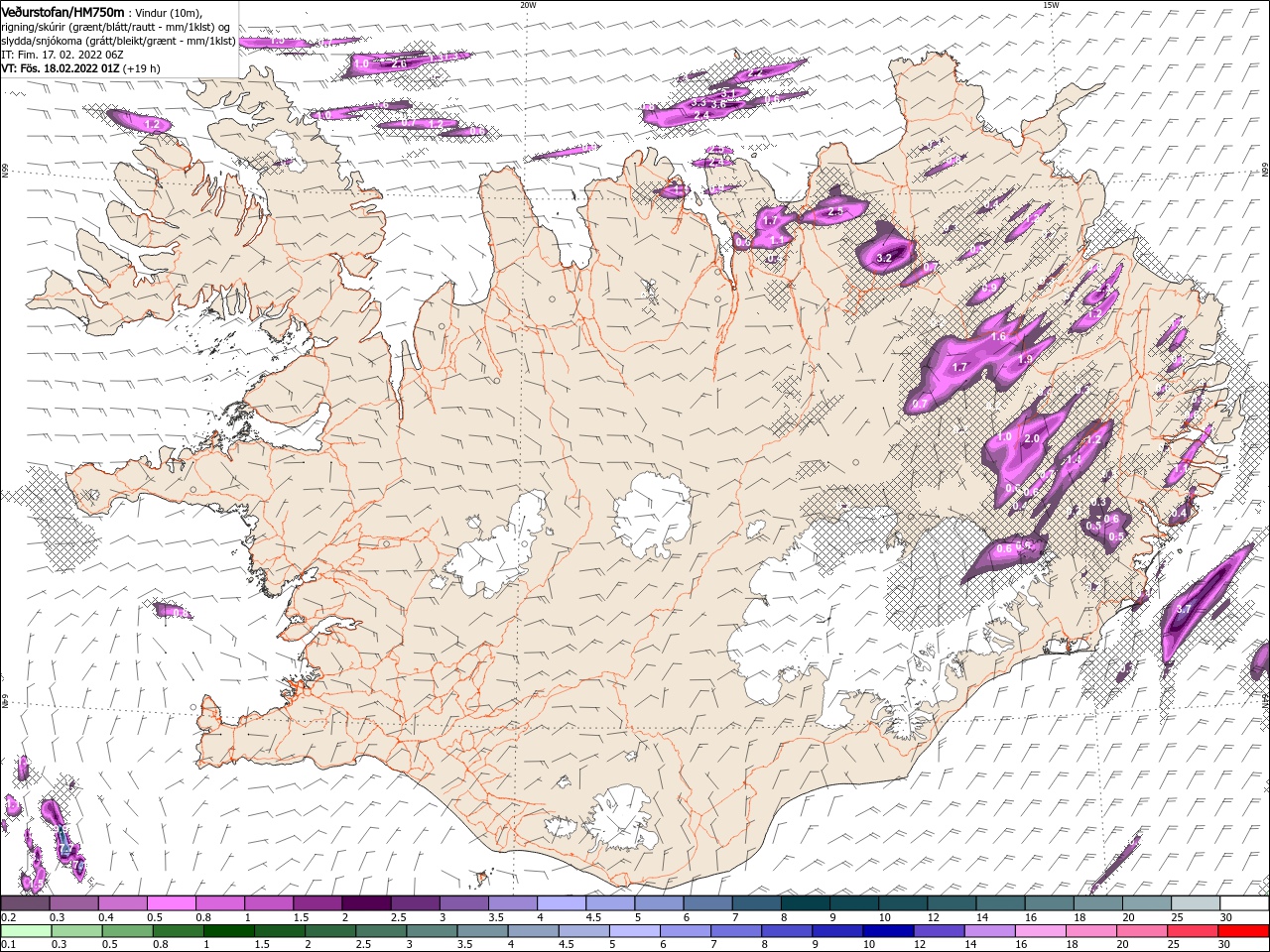1270x952 pixels.
Task: Select the IT: Fim. 17. 02. 2022 06Z line
Action: 62,55
